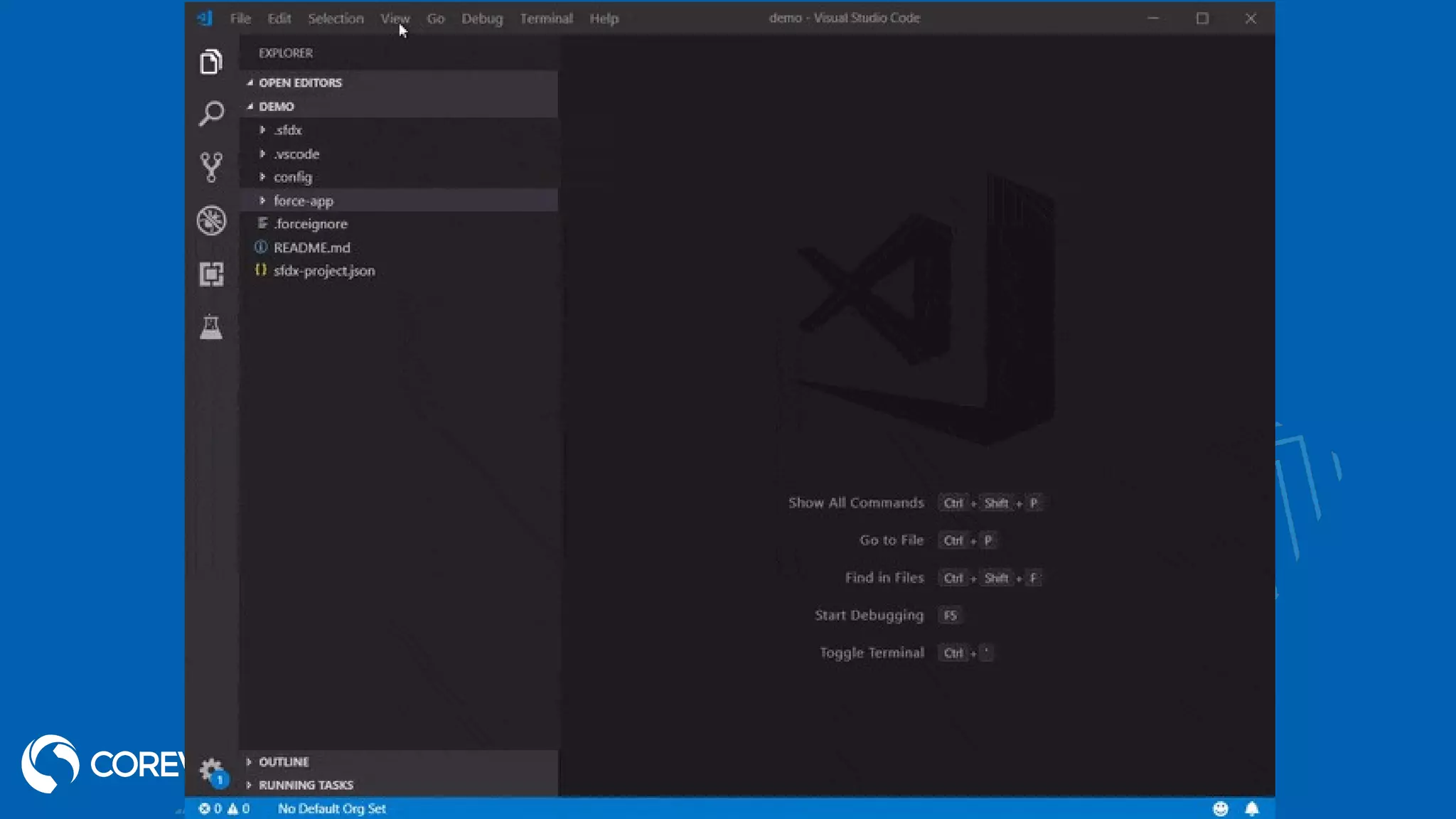
Task: Open the README.md file
Action: (x=312, y=247)
